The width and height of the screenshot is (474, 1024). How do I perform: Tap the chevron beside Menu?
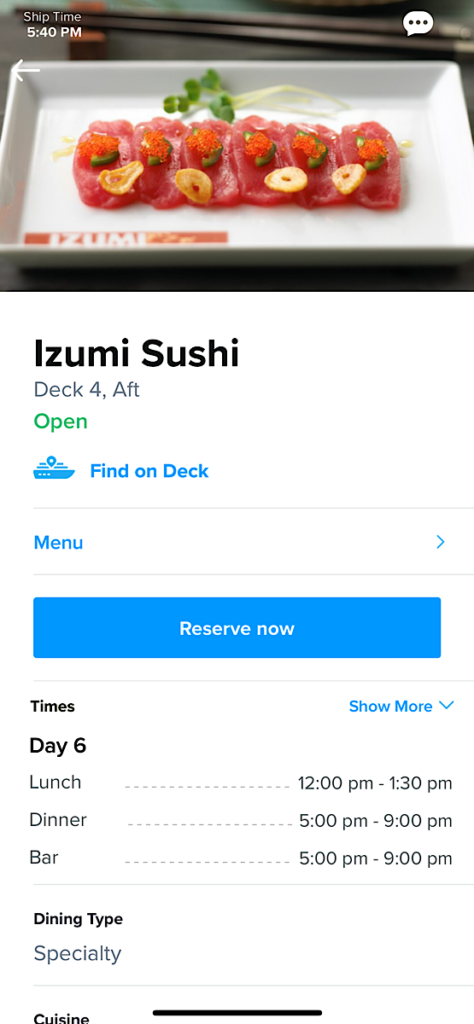coord(440,542)
